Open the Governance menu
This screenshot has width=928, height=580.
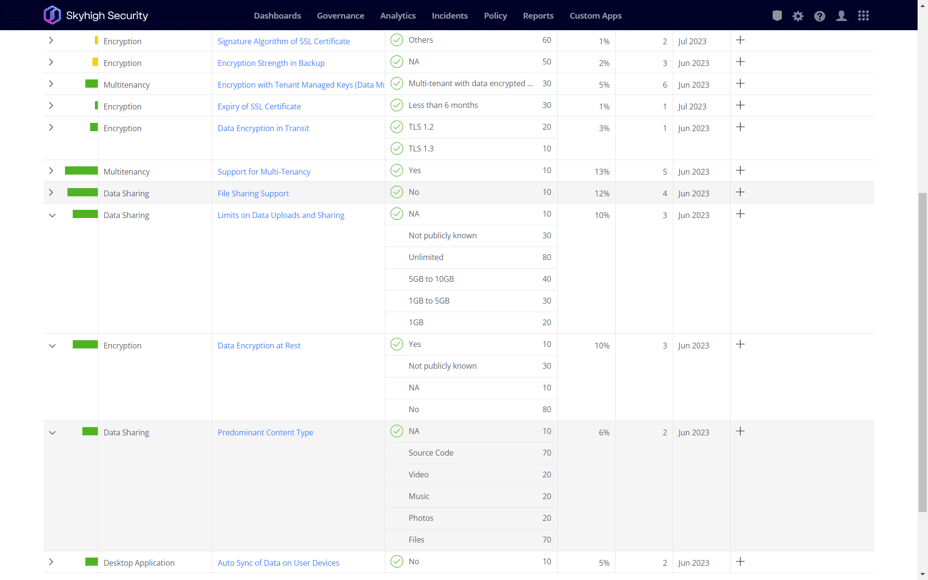point(340,16)
